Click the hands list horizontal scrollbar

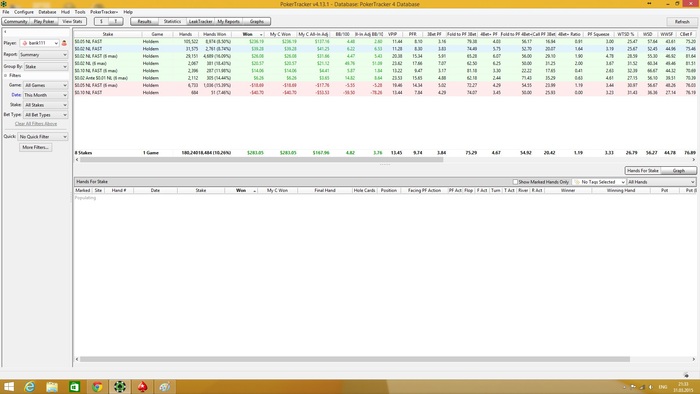[x=355, y=359]
